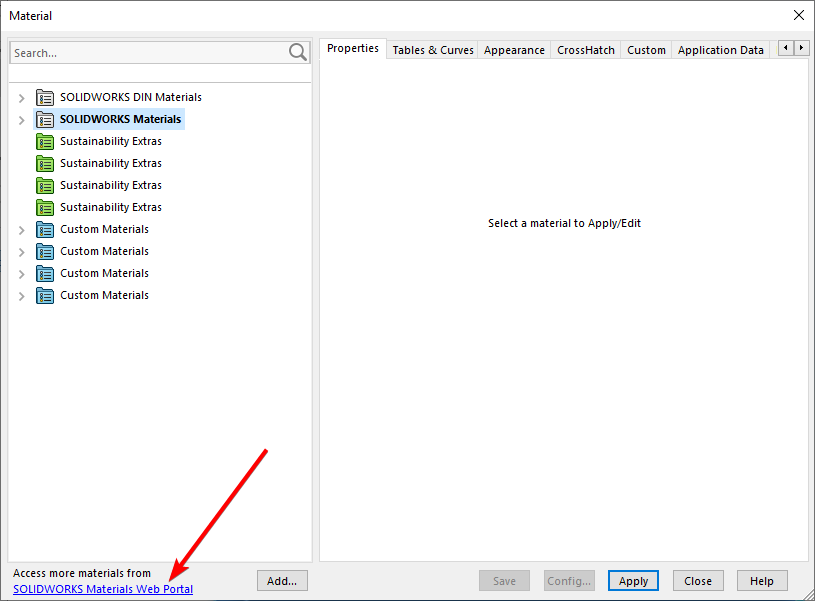This screenshot has width=815, height=601.
Task: Click the SOLIDWORKS Materials library icon
Action: [x=45, y=120]
